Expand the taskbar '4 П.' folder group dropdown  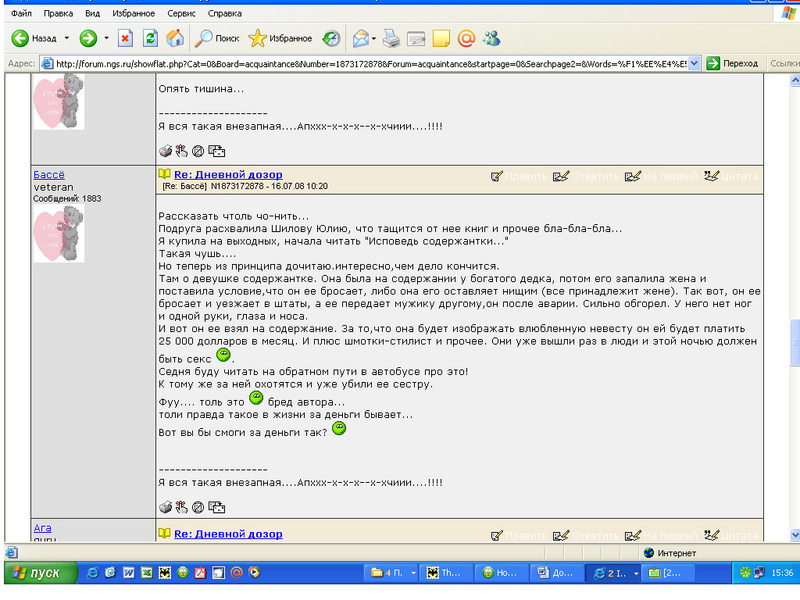coord(413,573)
